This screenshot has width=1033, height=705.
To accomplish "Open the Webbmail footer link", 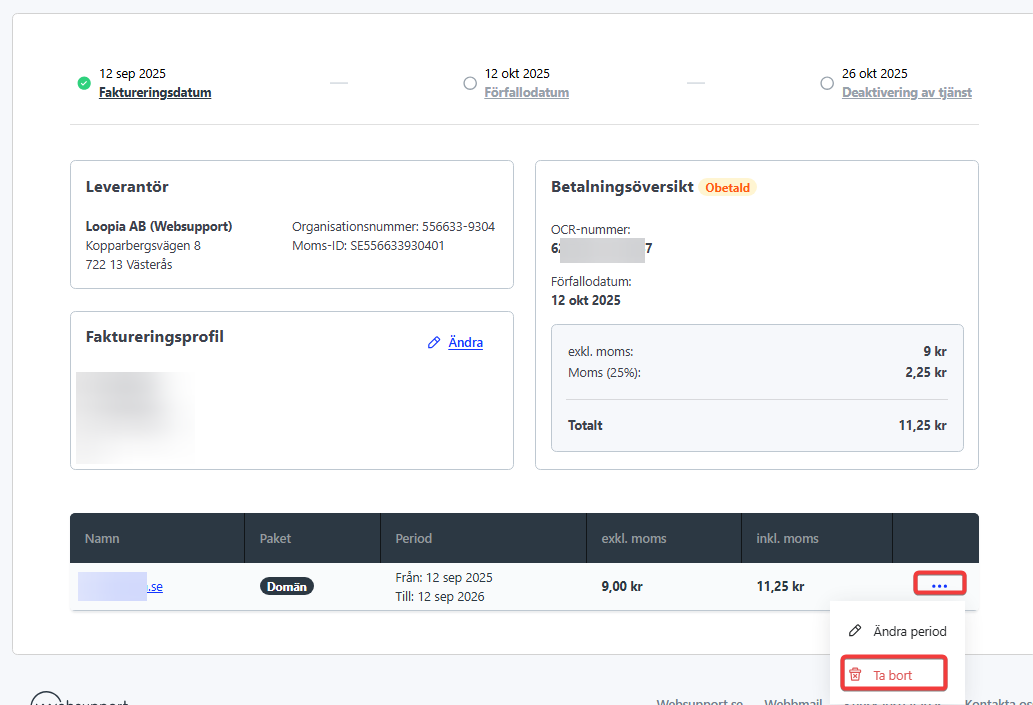I will tap(793, 701).
